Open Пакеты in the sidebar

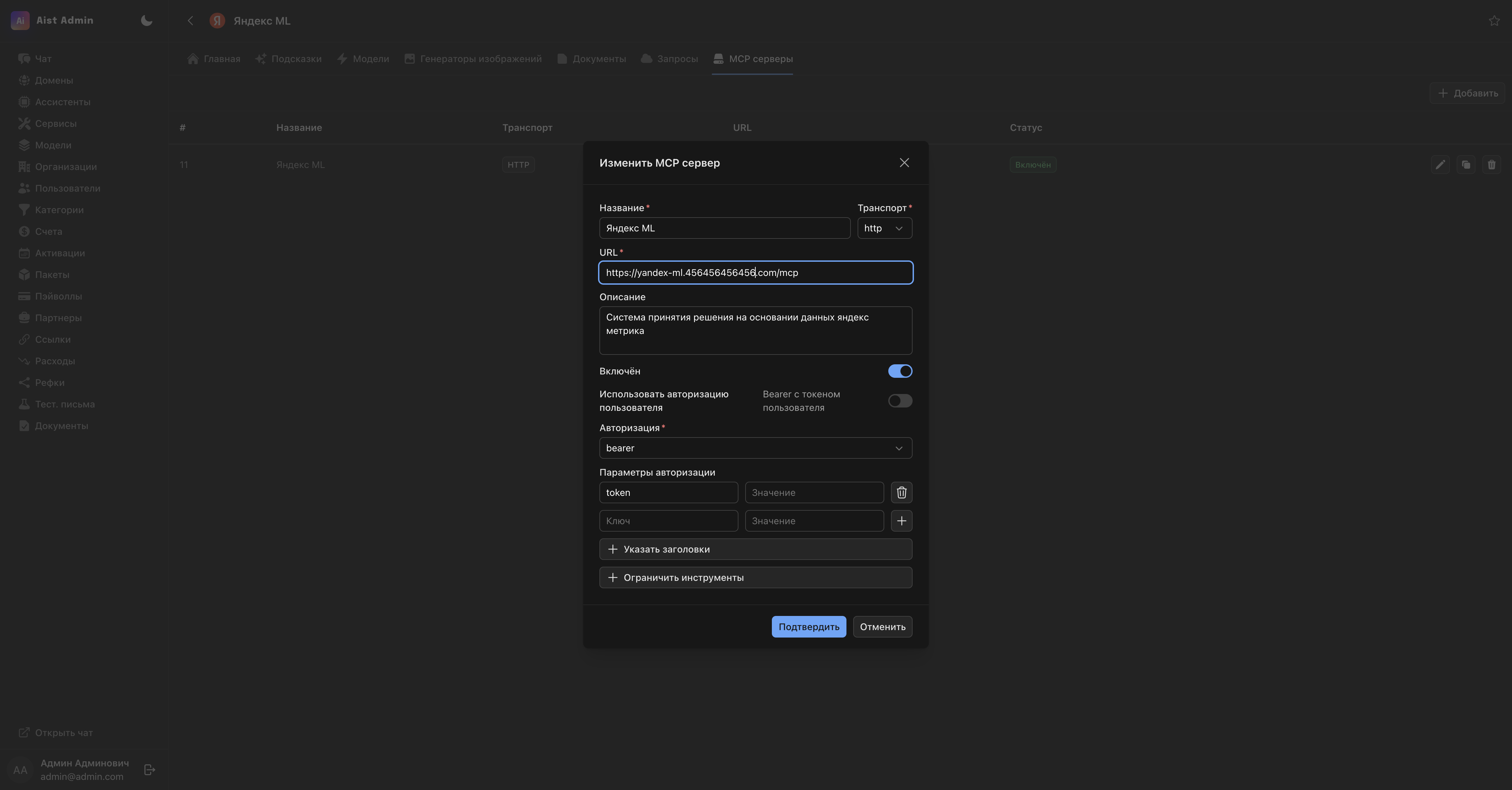(44, 275)
